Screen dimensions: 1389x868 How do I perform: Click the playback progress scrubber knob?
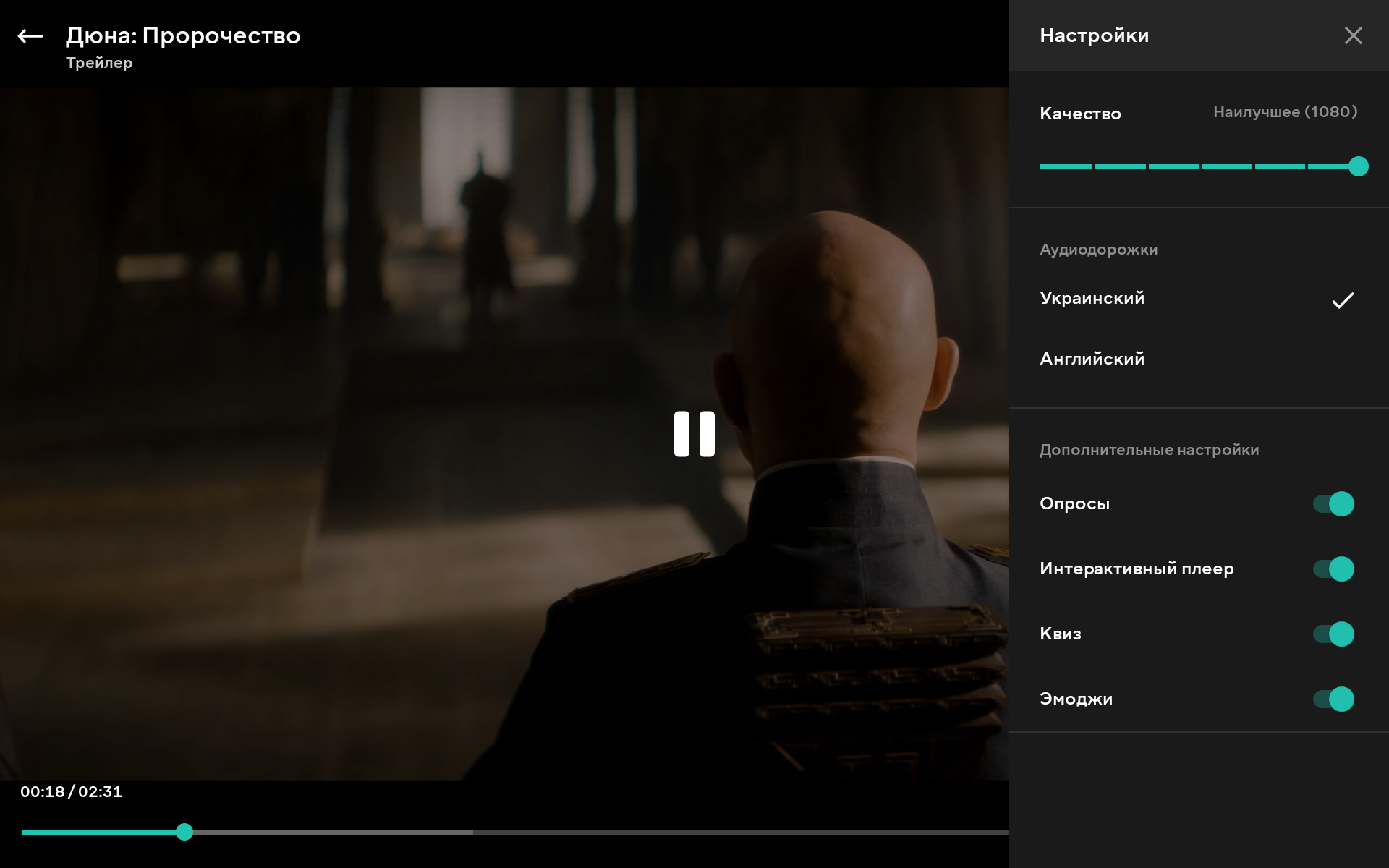(x=184, y=832)
